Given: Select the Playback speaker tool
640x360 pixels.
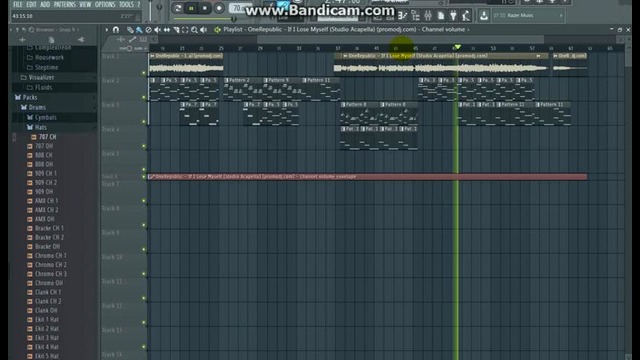Looking at the screenshot, I should 204,30.
